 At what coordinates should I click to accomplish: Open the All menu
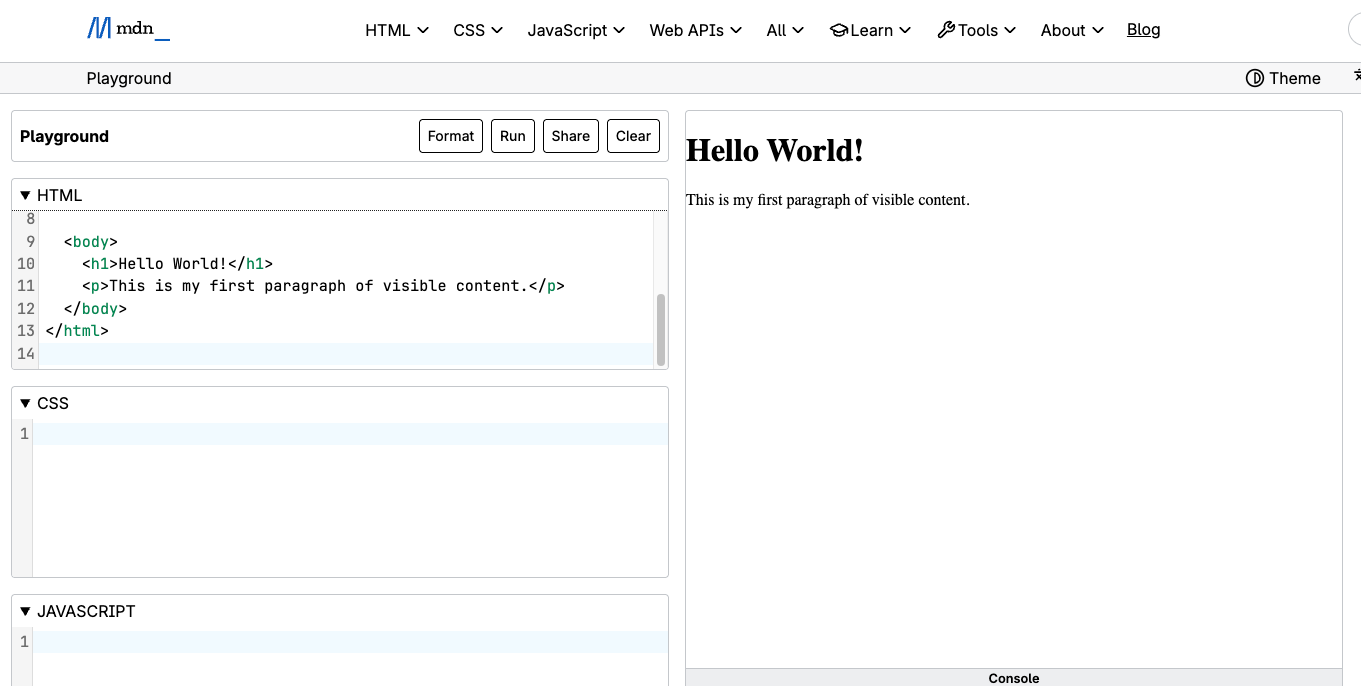tap(785, 30)
